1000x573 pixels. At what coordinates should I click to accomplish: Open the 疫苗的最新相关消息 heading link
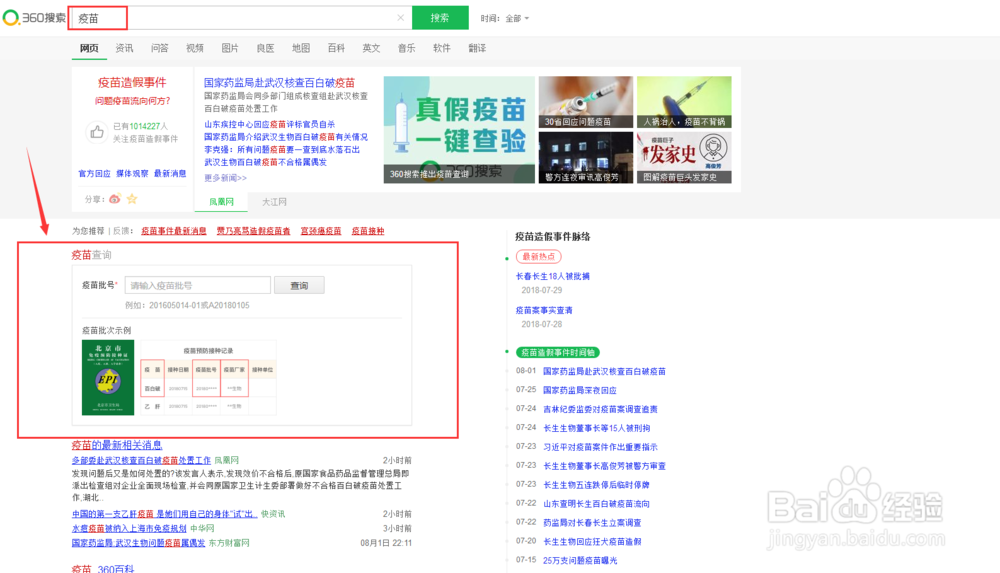coord(117,445)
